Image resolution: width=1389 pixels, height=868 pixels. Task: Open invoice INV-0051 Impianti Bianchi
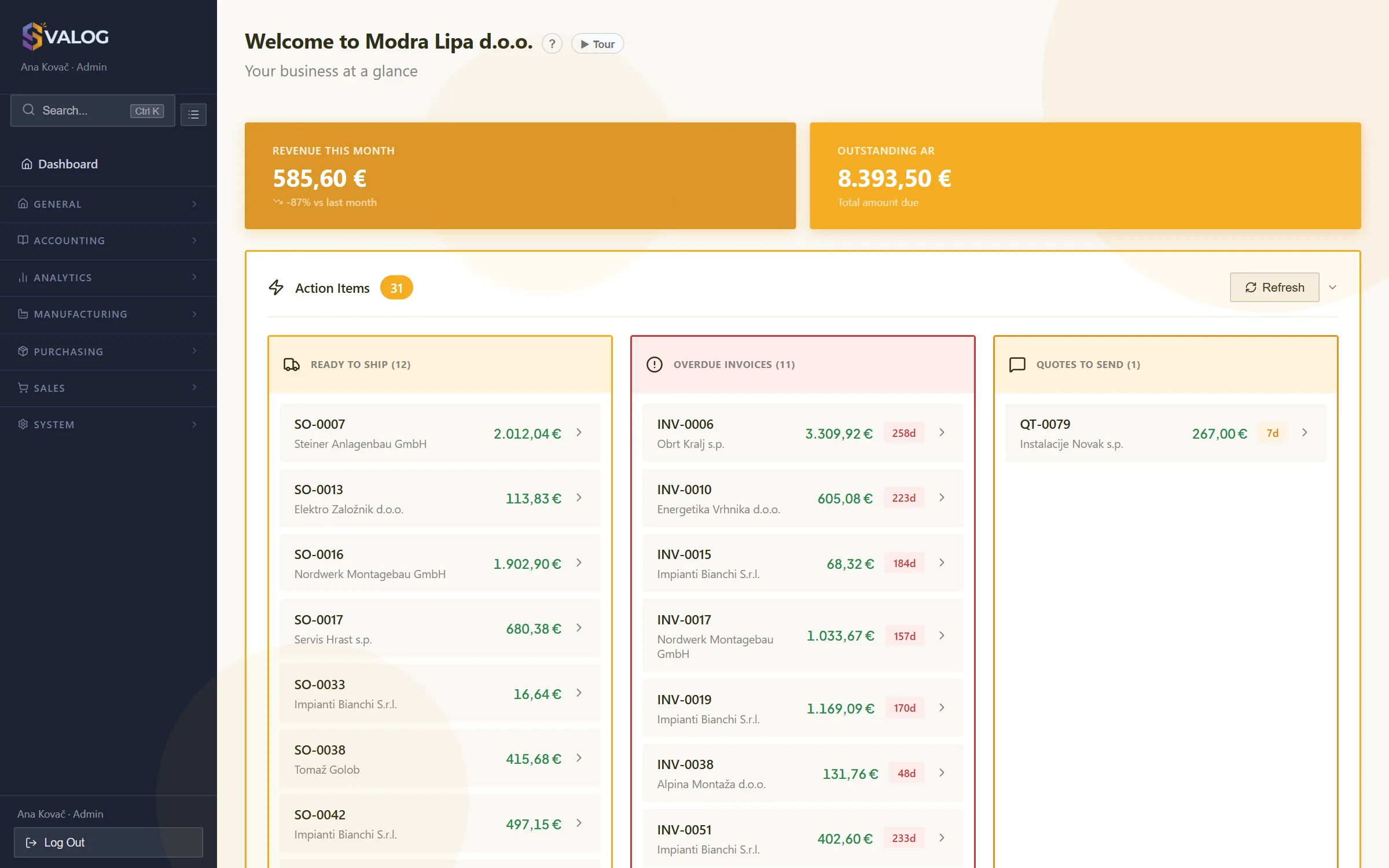pos(803,838)
